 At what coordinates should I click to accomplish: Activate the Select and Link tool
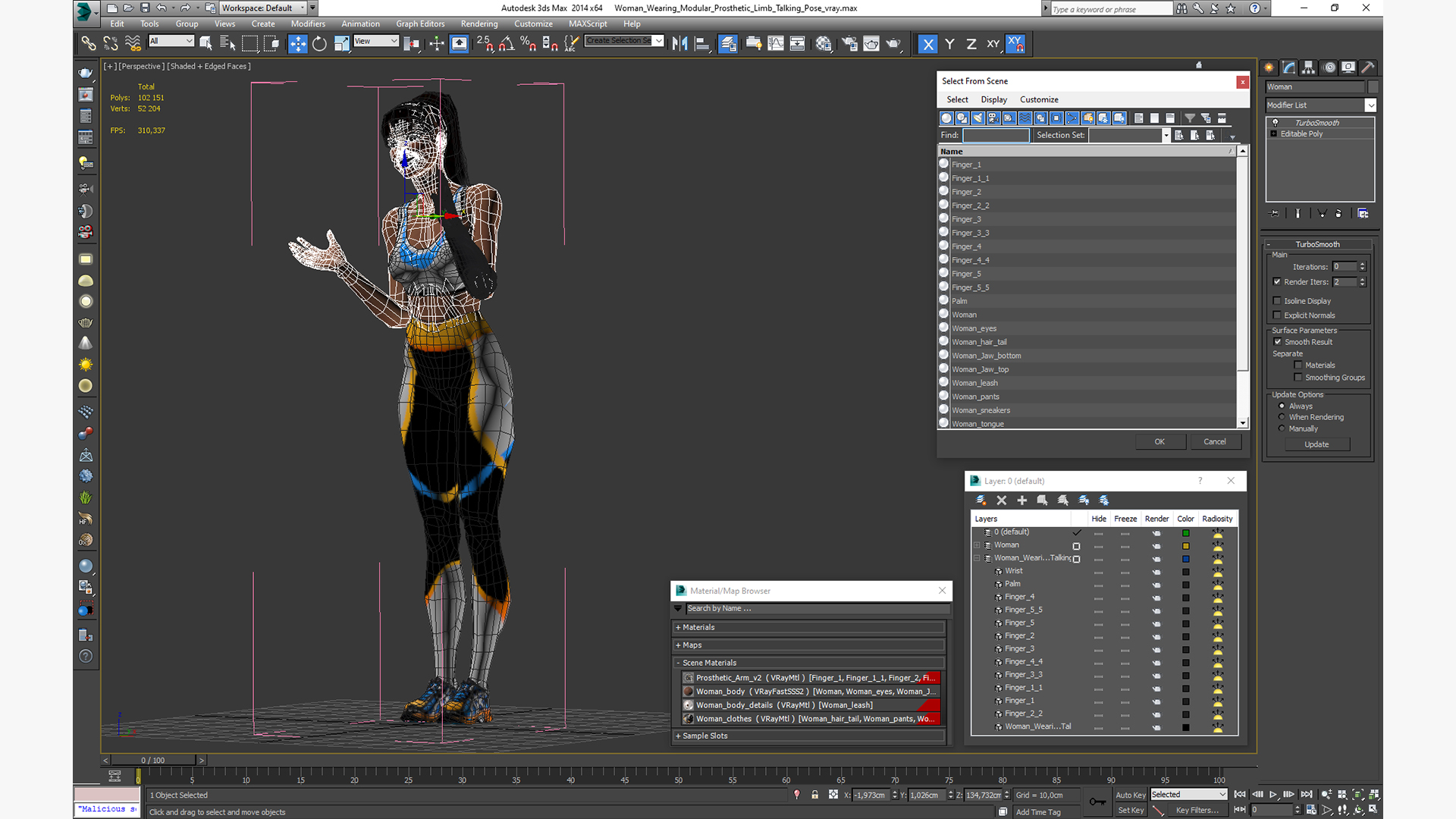click(89, 44)
